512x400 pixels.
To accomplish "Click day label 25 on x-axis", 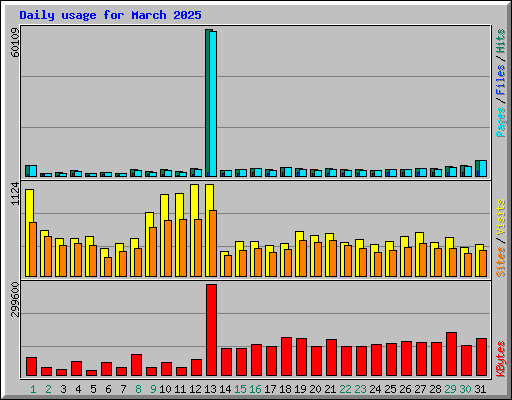I will (x=390, y=389).
